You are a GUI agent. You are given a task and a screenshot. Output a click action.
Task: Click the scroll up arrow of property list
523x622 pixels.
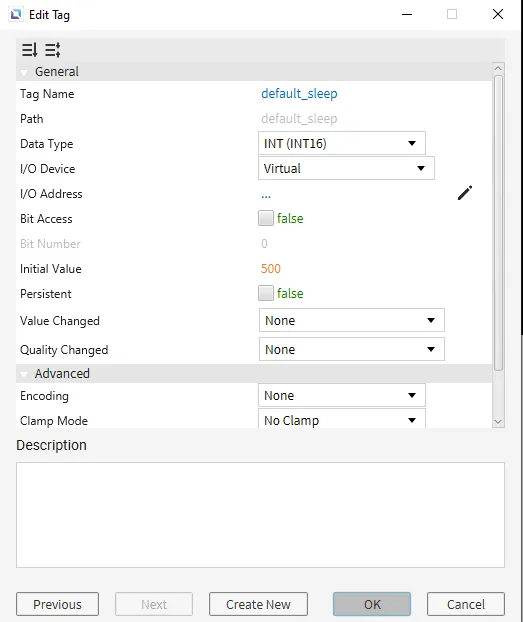coord(498,68)
